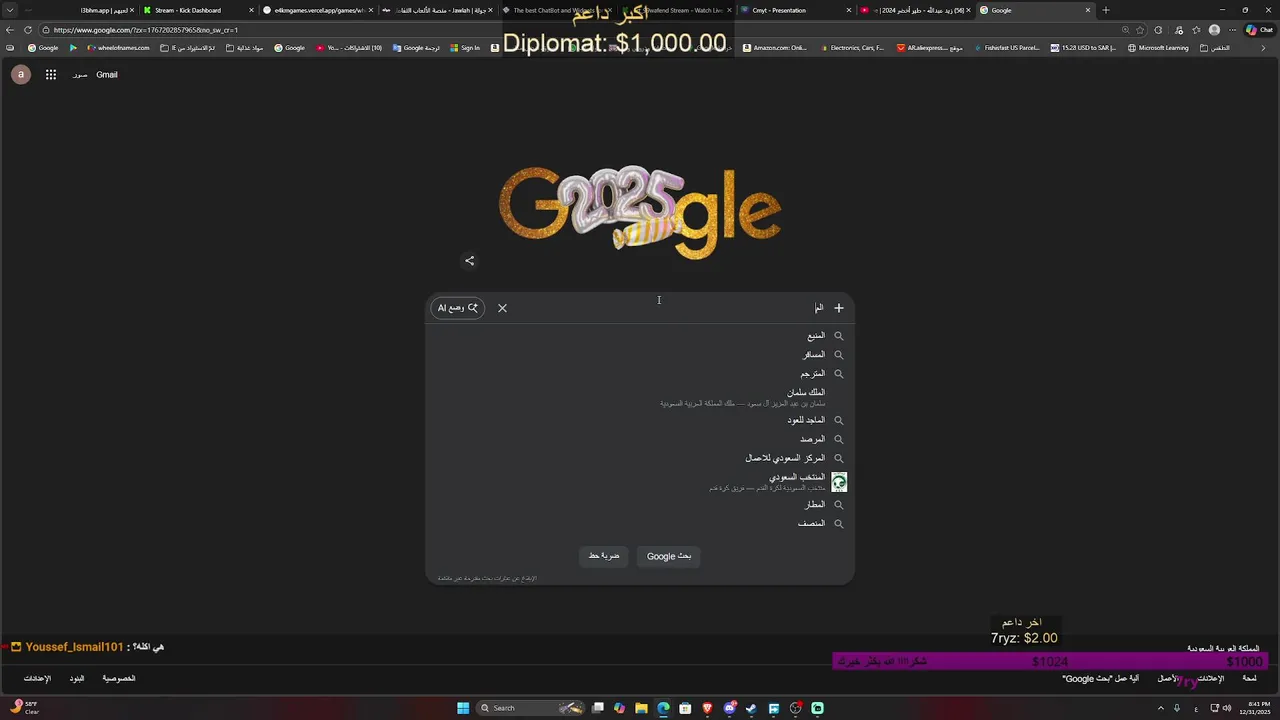This screenshot has height=720, width=1280.
Task: Open a new browser tab
Action: pyautogui.click(x=1105, y=10)
